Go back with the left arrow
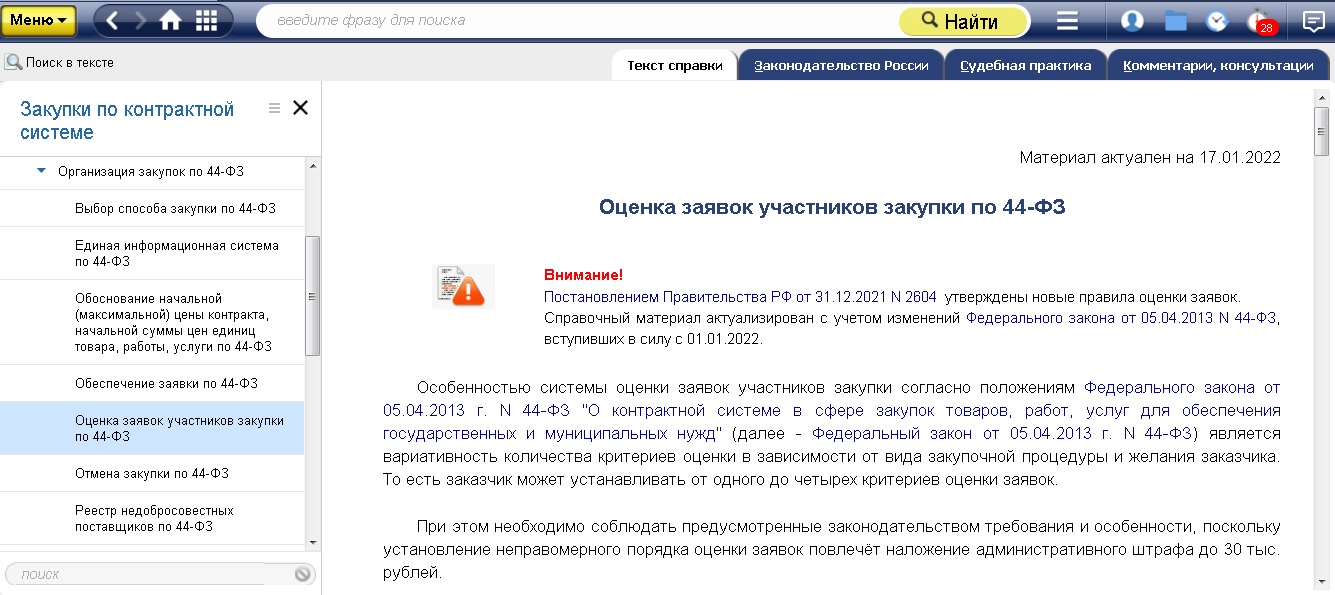Image resolution: width=1335 pixels, height=595 pixels. click(x=112, y=21)
